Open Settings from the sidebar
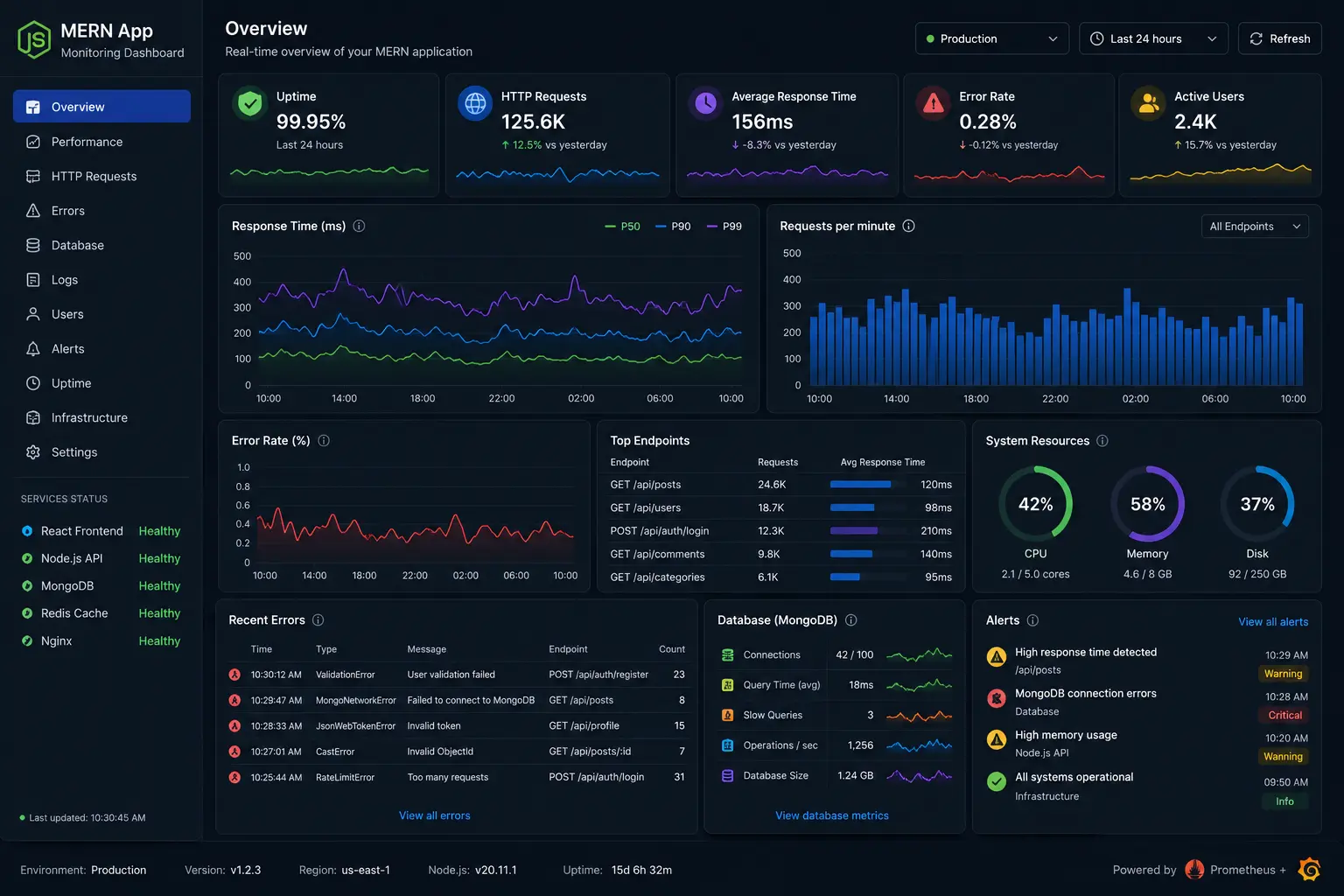 tap(101, 452)
